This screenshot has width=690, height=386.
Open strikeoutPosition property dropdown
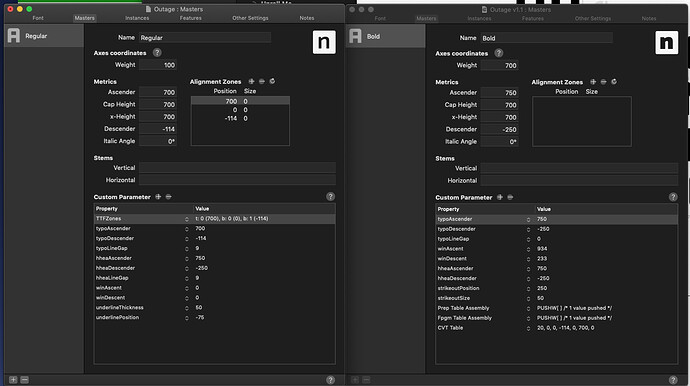[x=529, y=288]
